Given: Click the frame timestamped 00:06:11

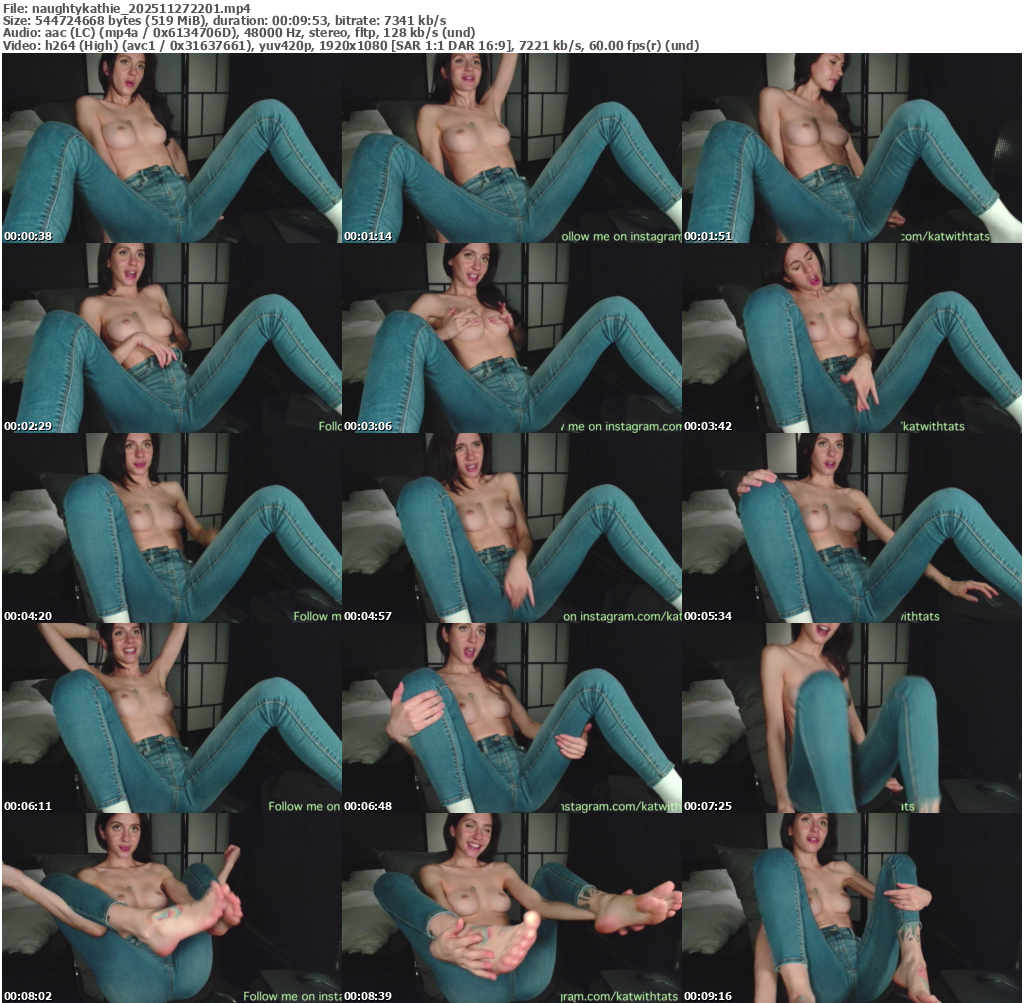Looking at the screenshot, I should tap(171, 717).
